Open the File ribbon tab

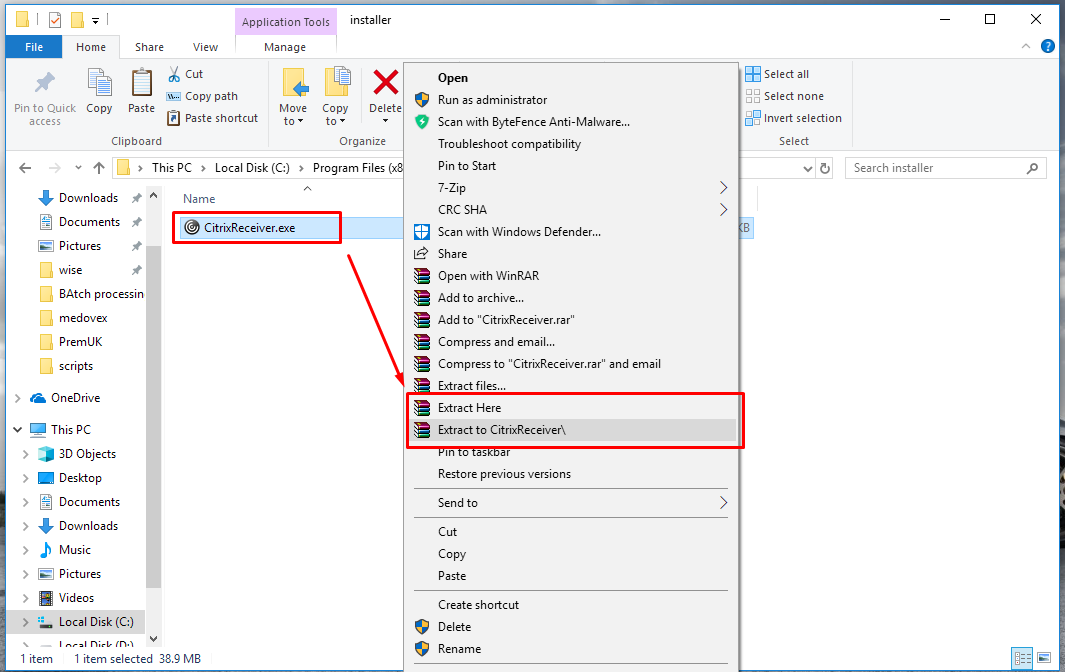click(34, 47)
